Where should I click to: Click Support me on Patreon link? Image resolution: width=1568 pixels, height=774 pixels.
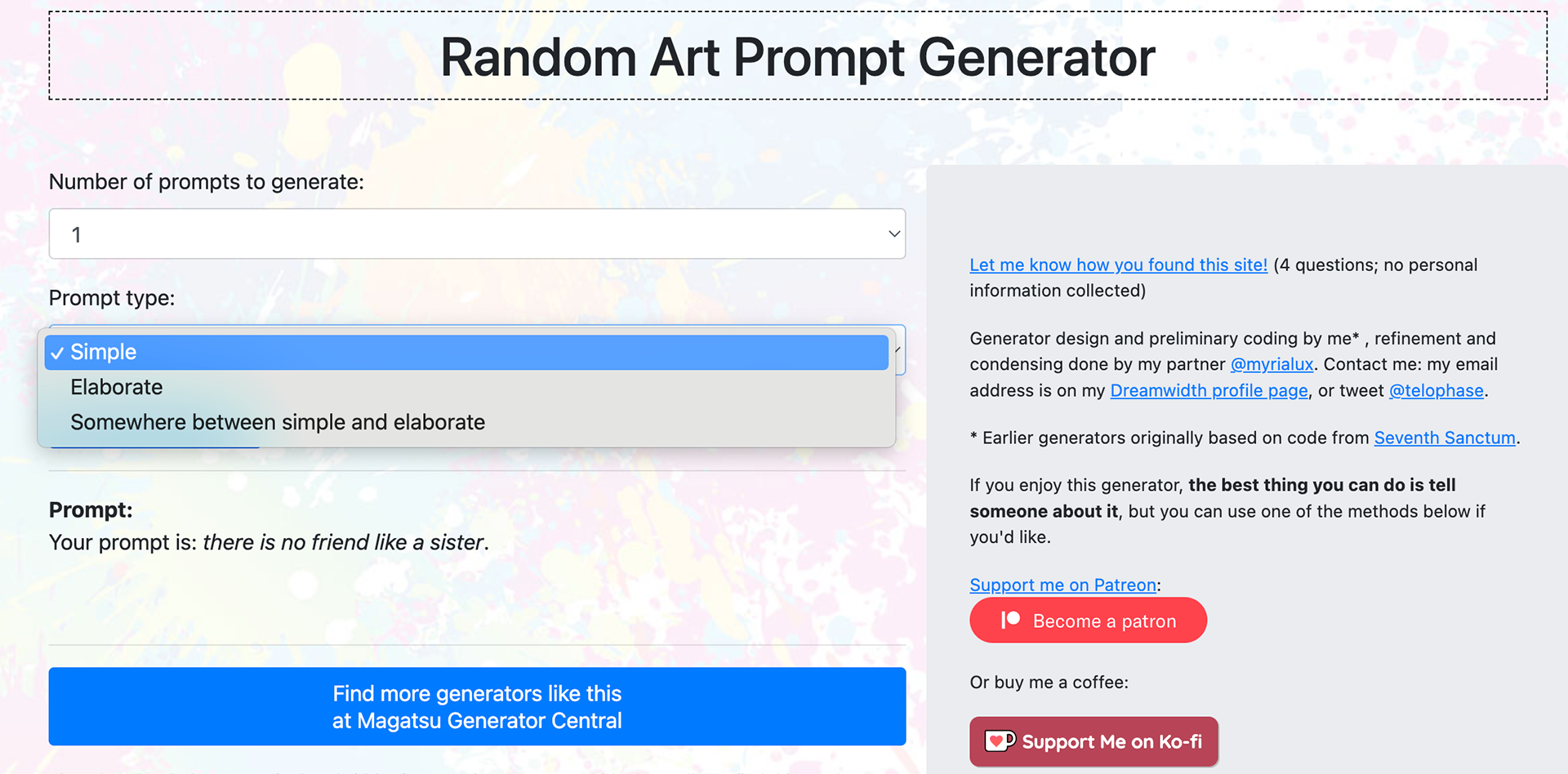pos(1062,585)
